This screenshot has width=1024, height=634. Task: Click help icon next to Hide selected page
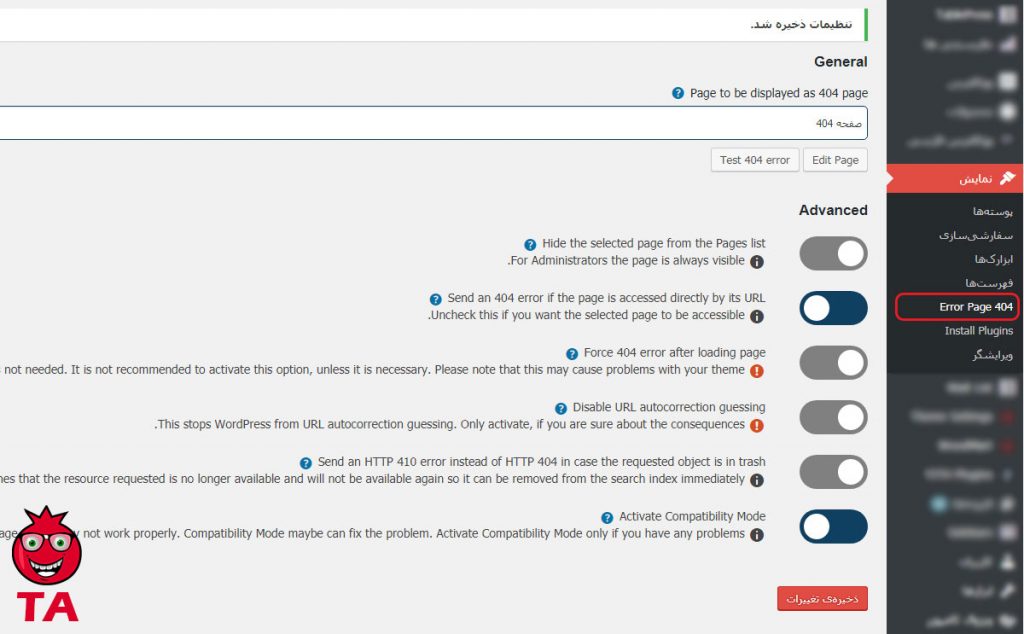pos(530,244)
